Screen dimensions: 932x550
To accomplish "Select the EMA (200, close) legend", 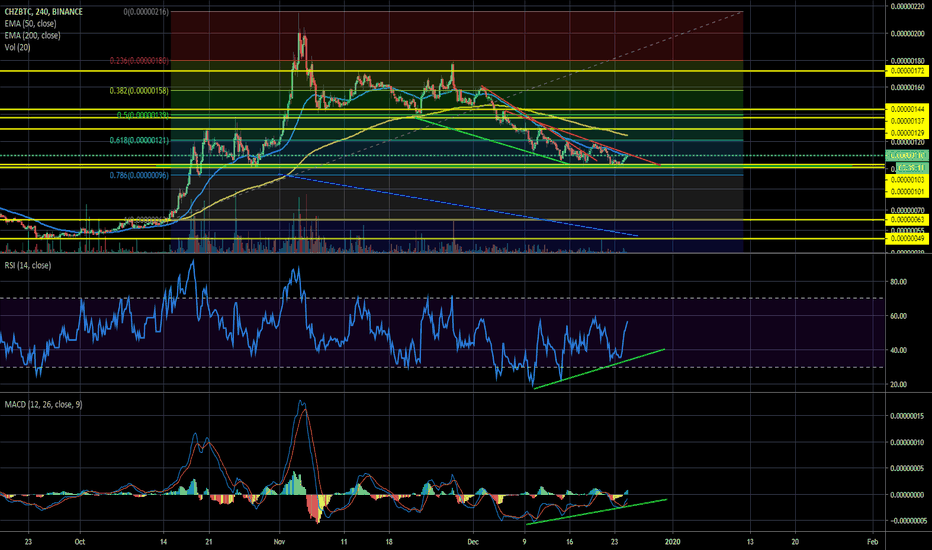I will (32, 35).
